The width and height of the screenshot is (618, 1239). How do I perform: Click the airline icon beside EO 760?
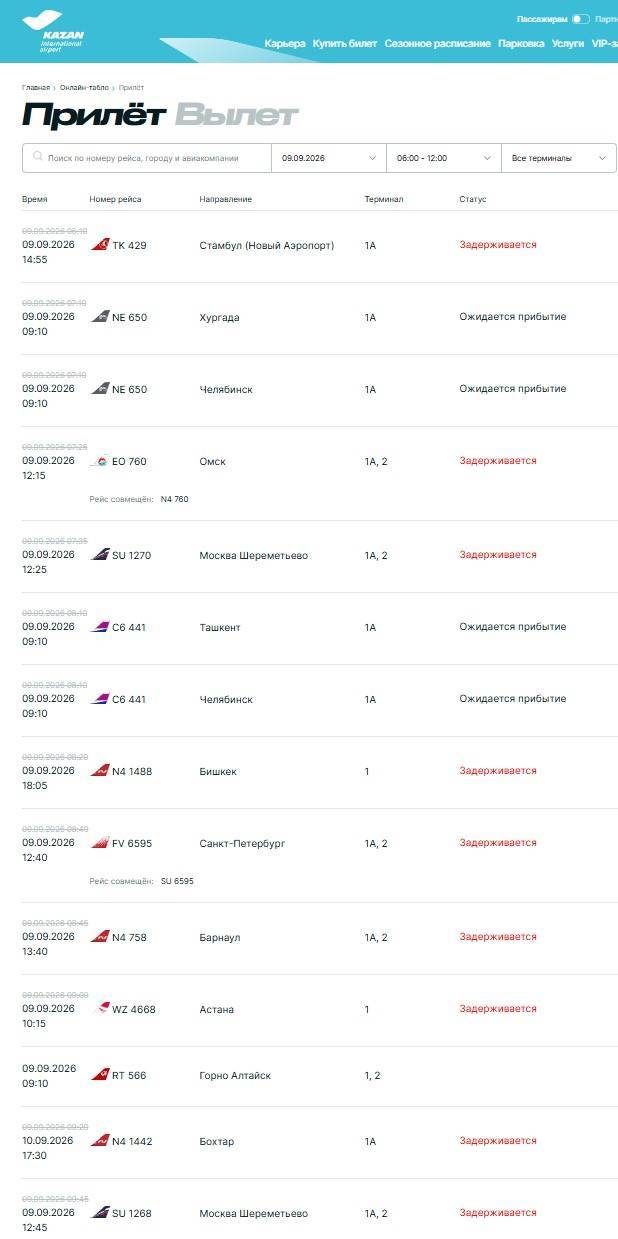(x=99, y=461)
